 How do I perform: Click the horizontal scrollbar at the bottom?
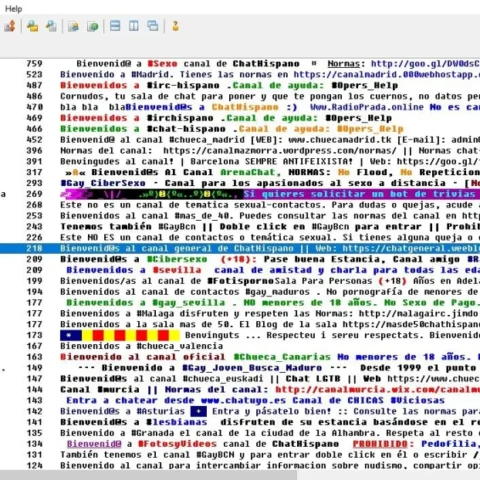coord(148,475)
